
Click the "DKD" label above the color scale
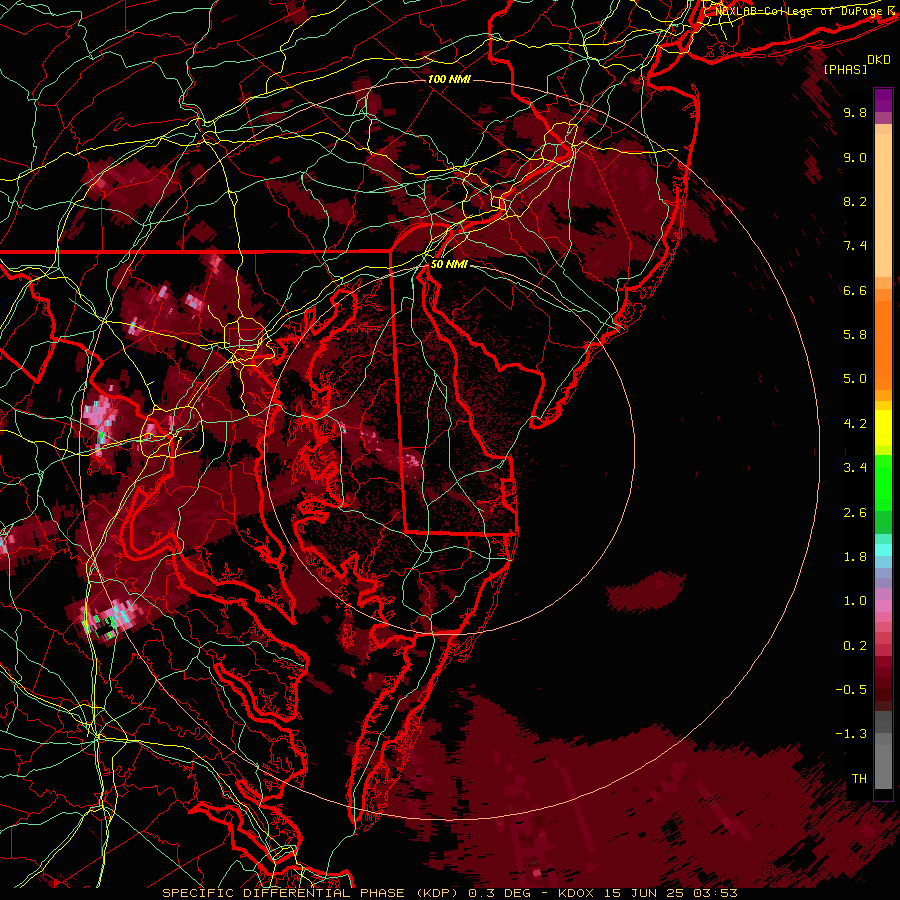coord(878,60)
